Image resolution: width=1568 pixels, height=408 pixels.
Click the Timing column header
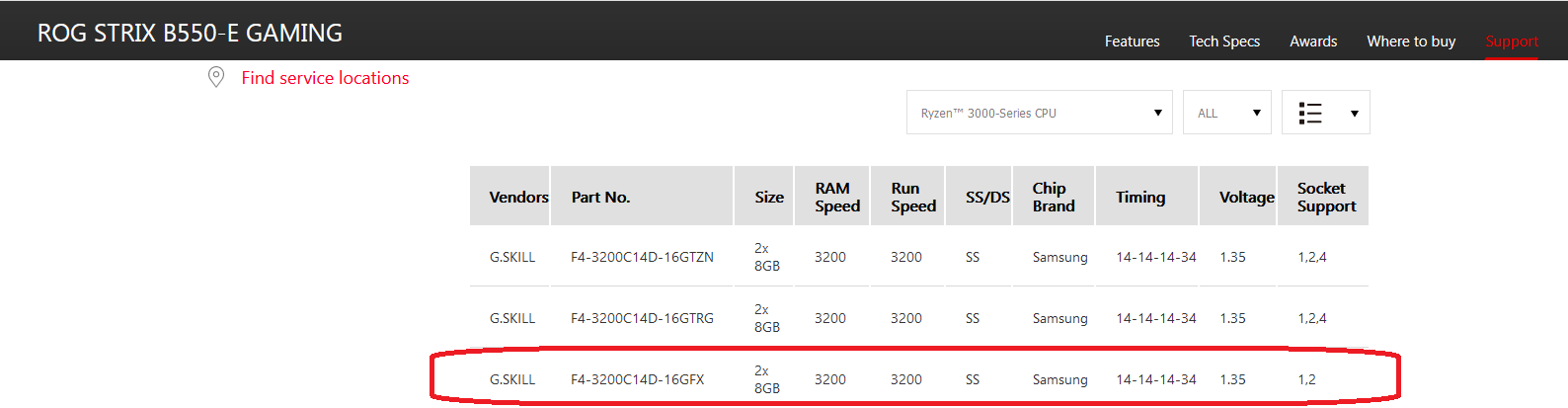pos(1146,197)
